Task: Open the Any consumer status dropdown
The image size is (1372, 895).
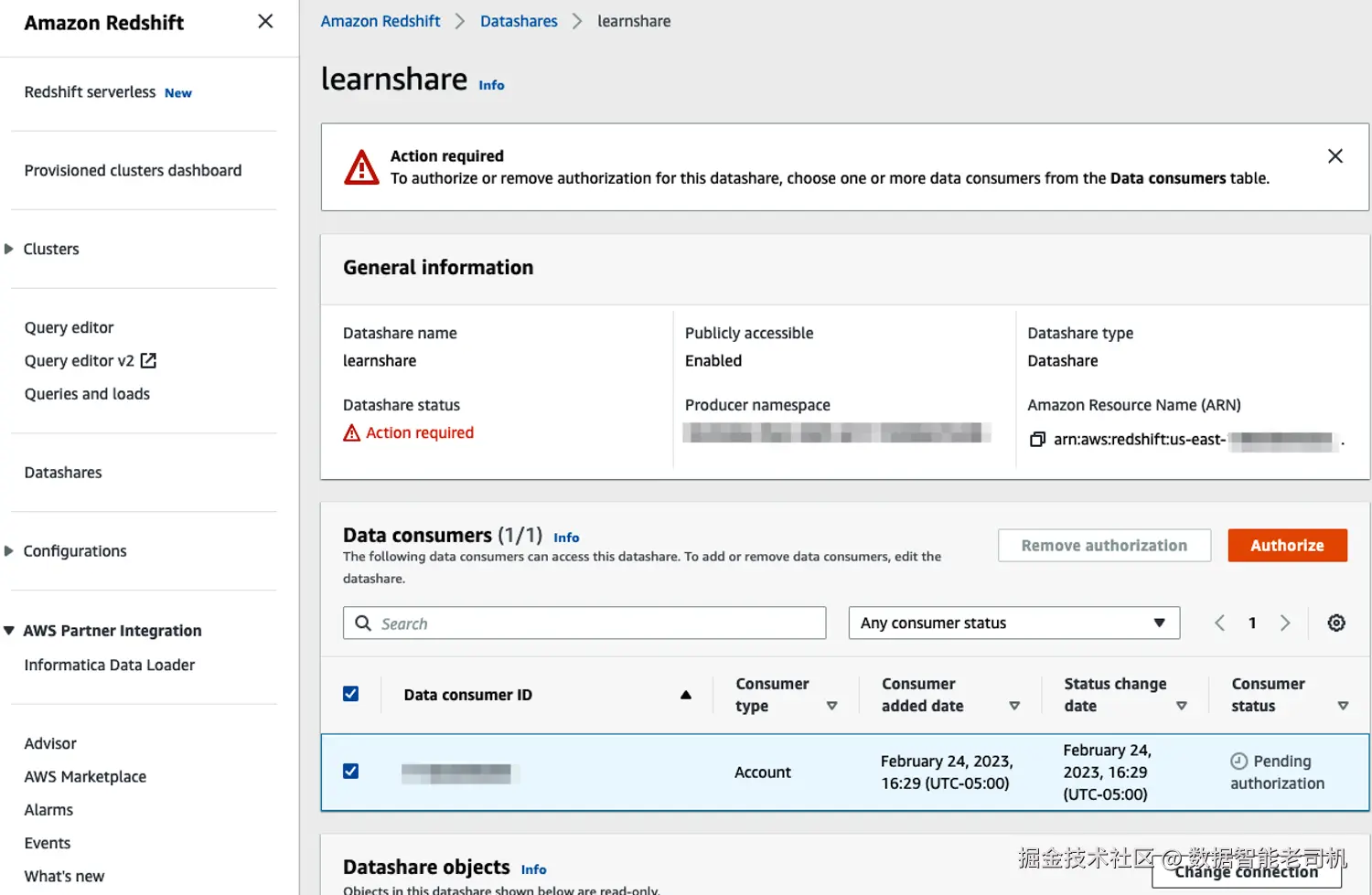Action: coord(1014,623)
